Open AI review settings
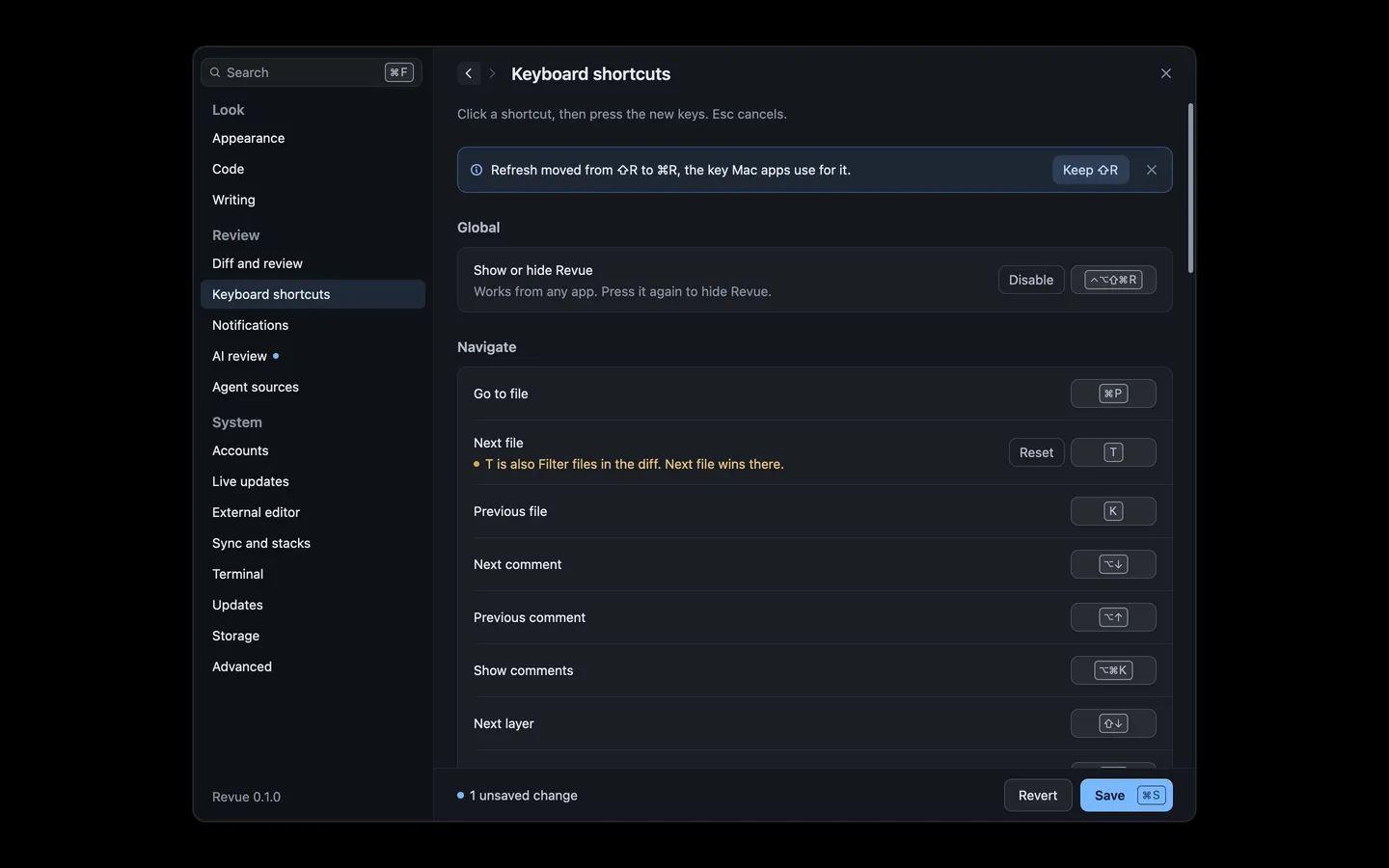1389x868 pixels. point(313,356)
